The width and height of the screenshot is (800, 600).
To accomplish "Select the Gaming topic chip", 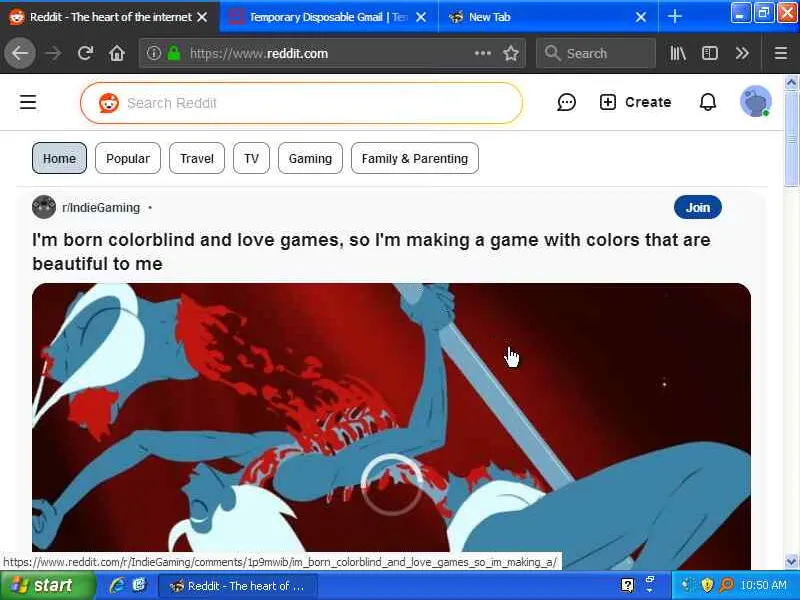I will 310,158.
